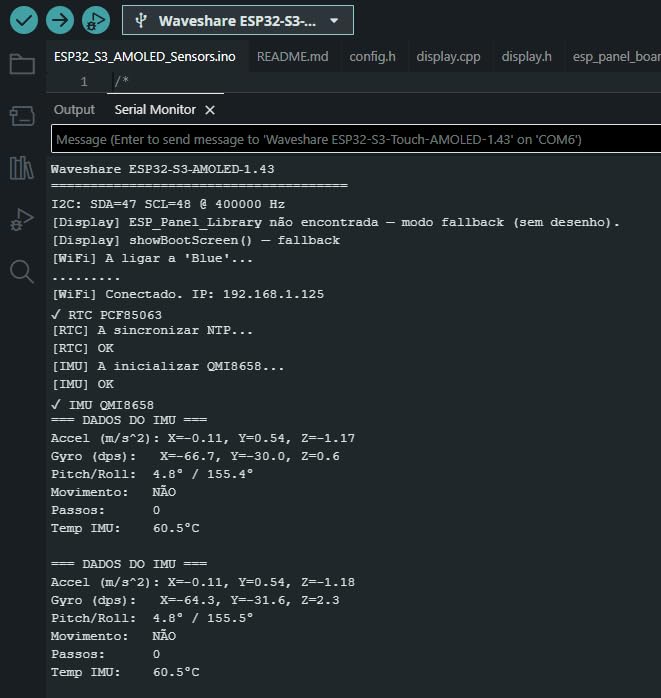Click the Gyro line with 'X=-64.3'
661x698 pixels.
click(195, 600)
